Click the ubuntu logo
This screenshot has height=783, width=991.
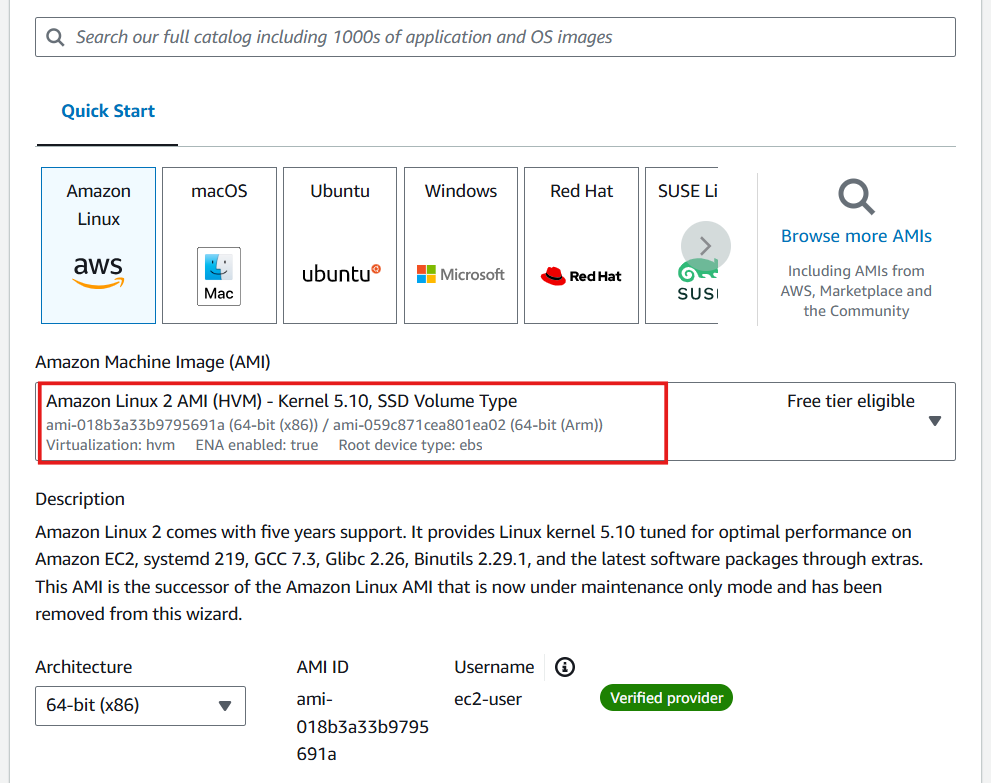coord(341,274)
